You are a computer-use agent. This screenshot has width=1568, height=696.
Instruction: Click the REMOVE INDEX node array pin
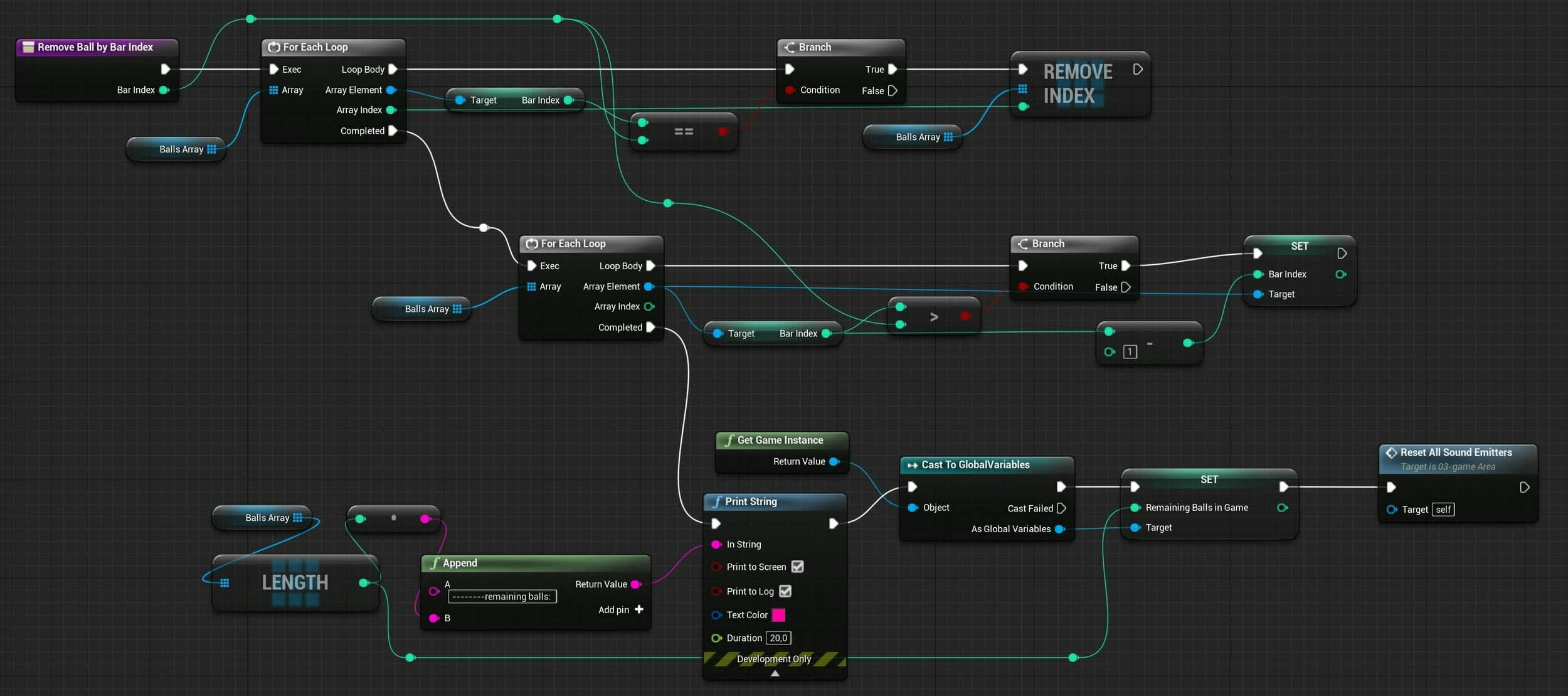pyautogui.click(x=1022, y=89)
